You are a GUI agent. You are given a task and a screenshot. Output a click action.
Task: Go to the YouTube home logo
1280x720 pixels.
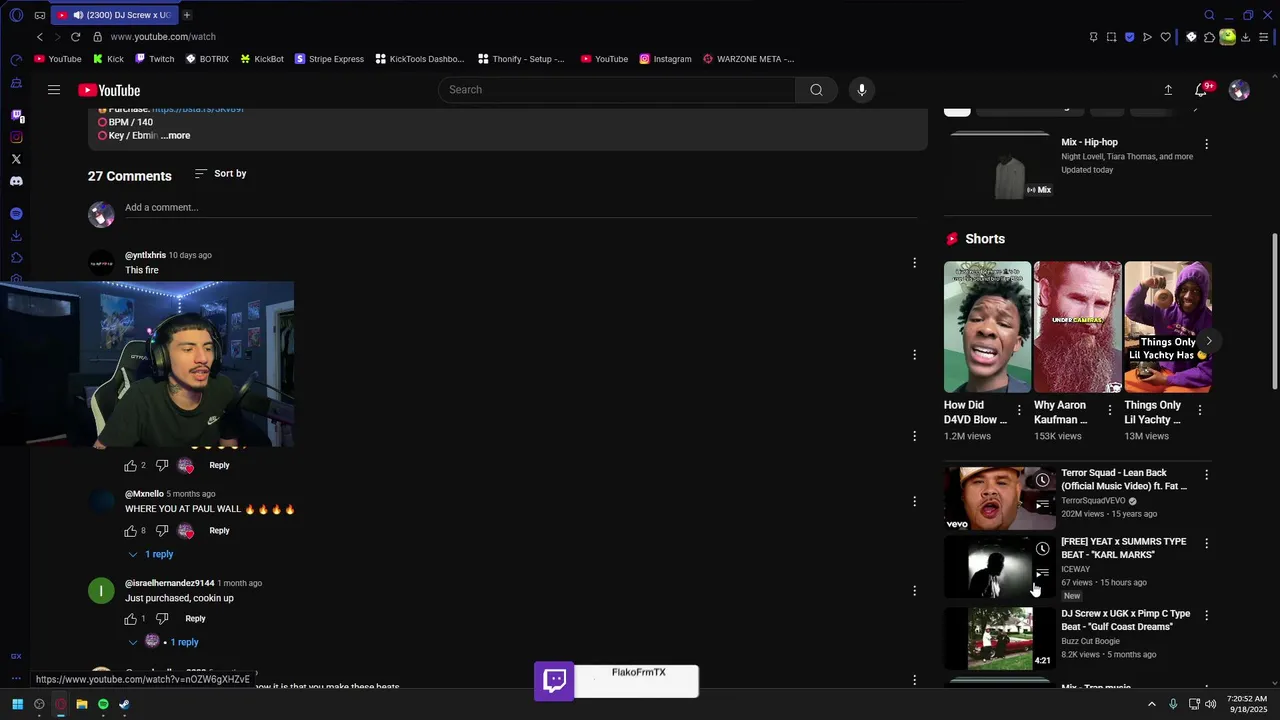tap(109, 90)
